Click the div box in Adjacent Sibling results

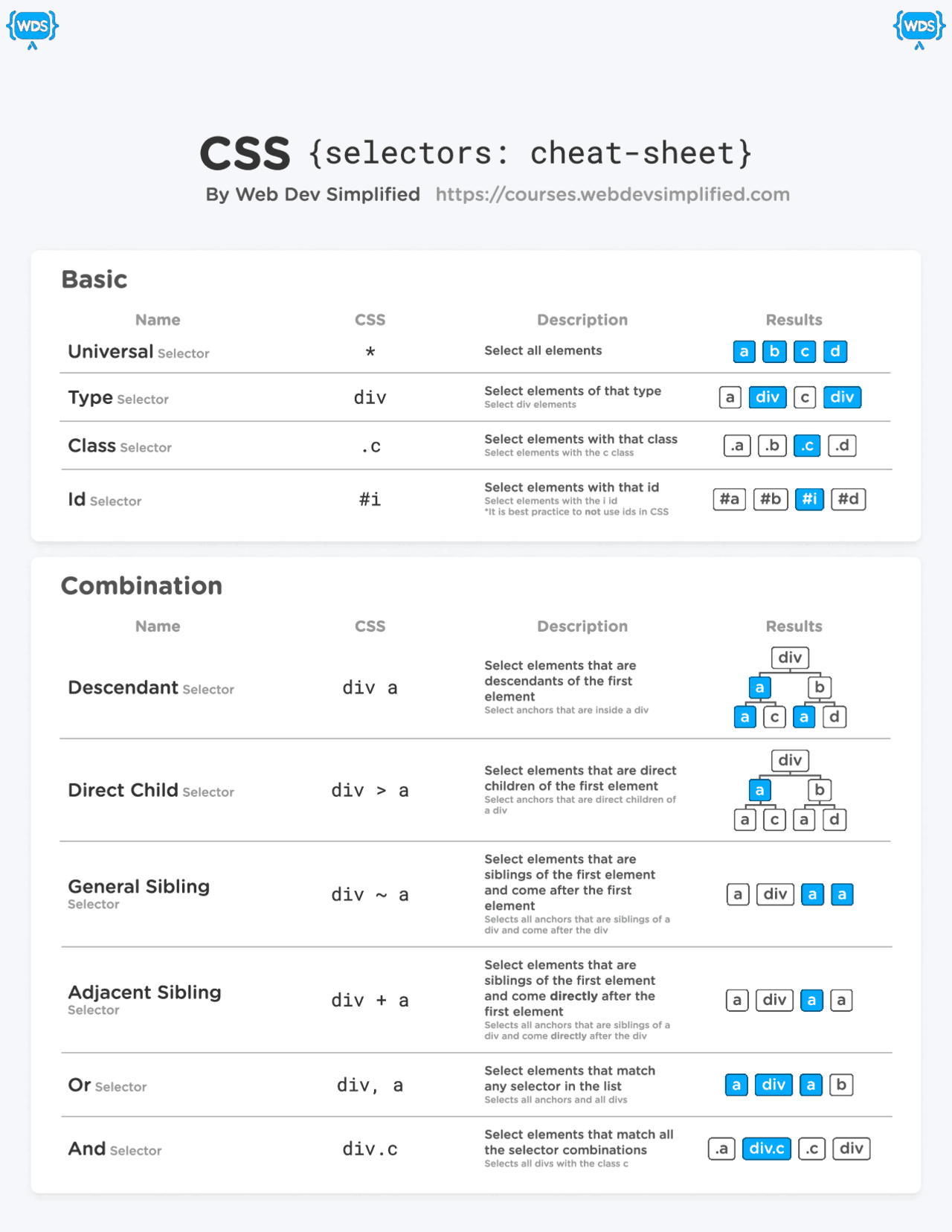coord(774,1000)
